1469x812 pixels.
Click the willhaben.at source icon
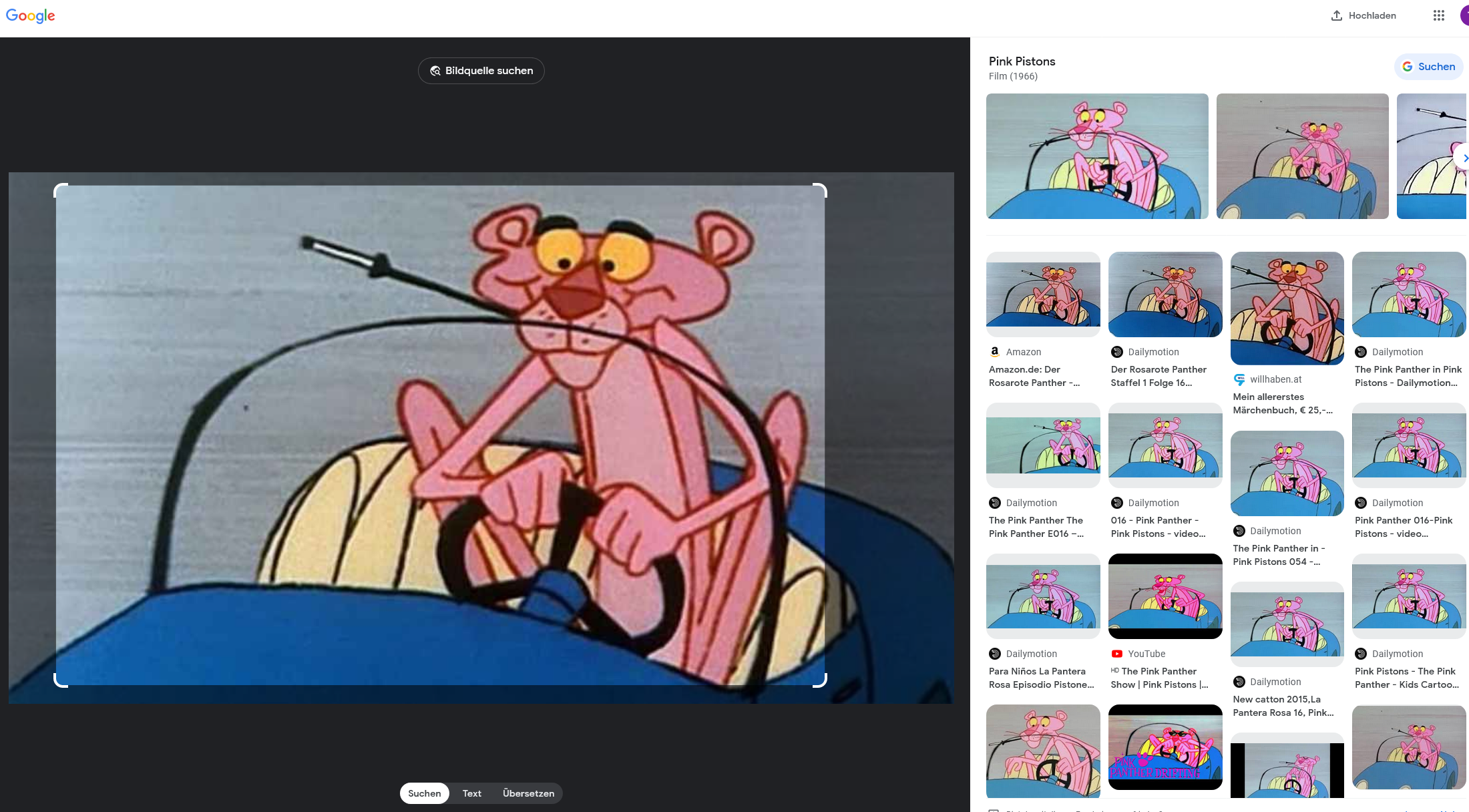[1239, 379]
